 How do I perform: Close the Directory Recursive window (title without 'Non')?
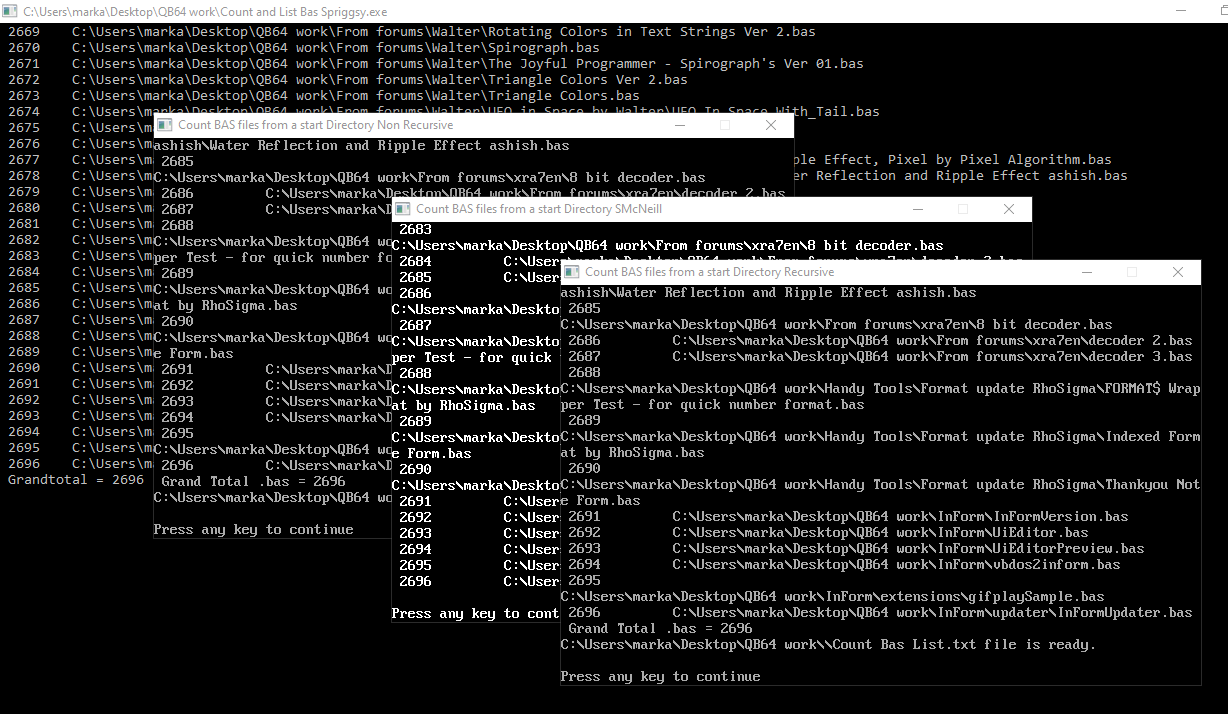point(1178,272)
